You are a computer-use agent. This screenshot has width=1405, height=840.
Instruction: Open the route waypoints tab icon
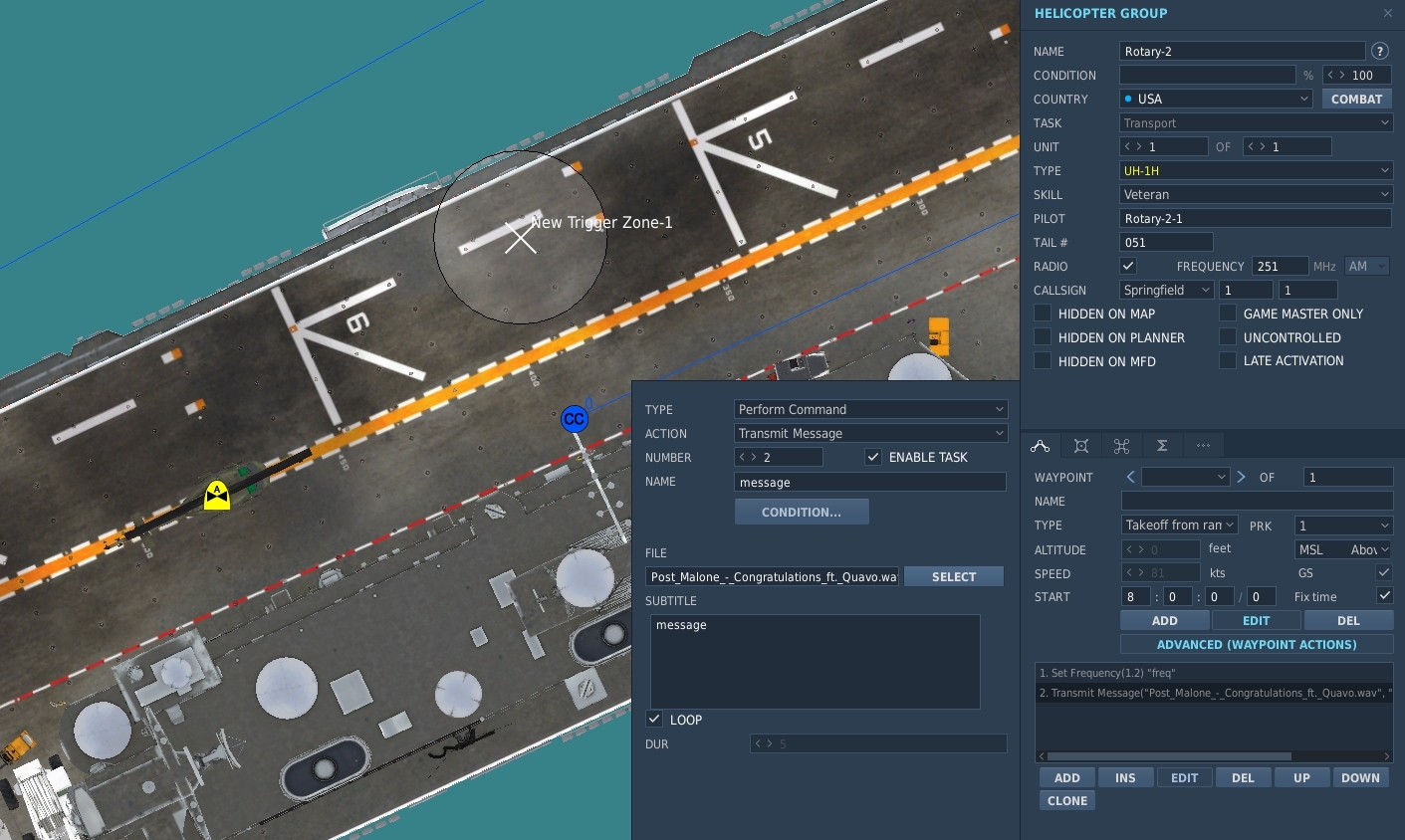(x=1041, y=446)
